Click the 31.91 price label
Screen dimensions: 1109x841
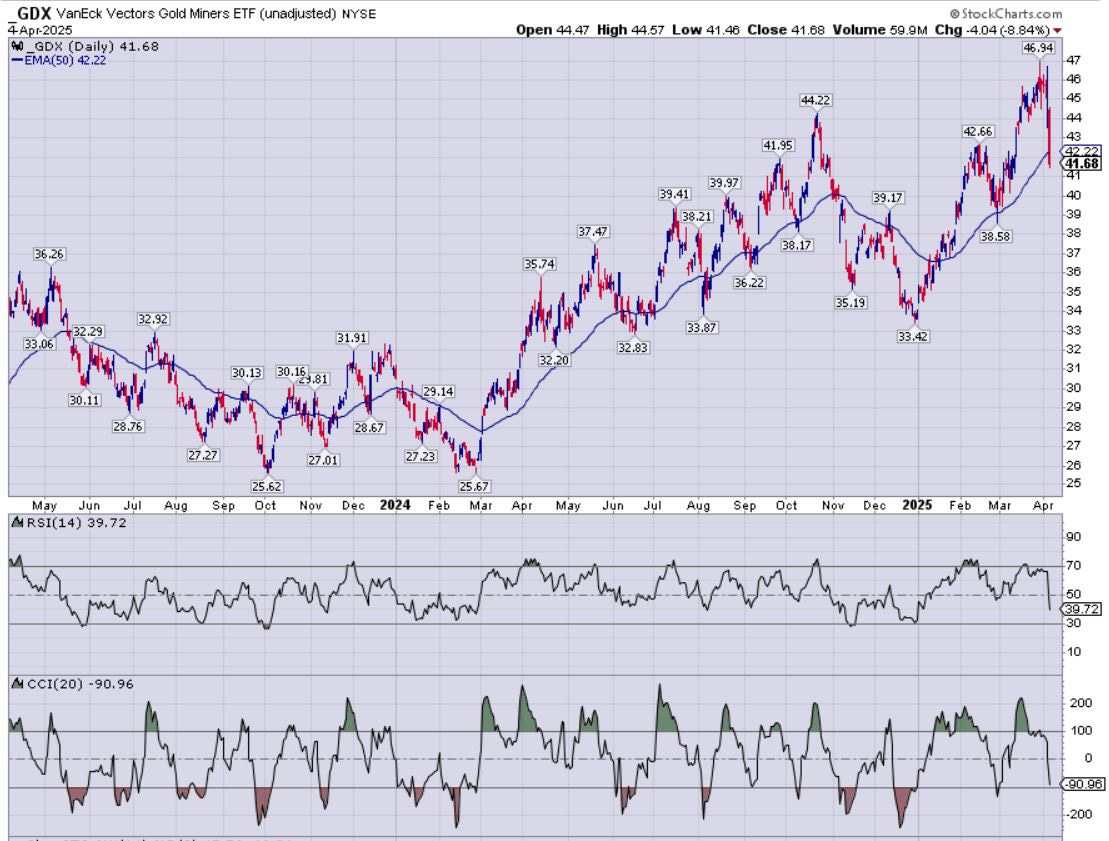coord(352,338)
